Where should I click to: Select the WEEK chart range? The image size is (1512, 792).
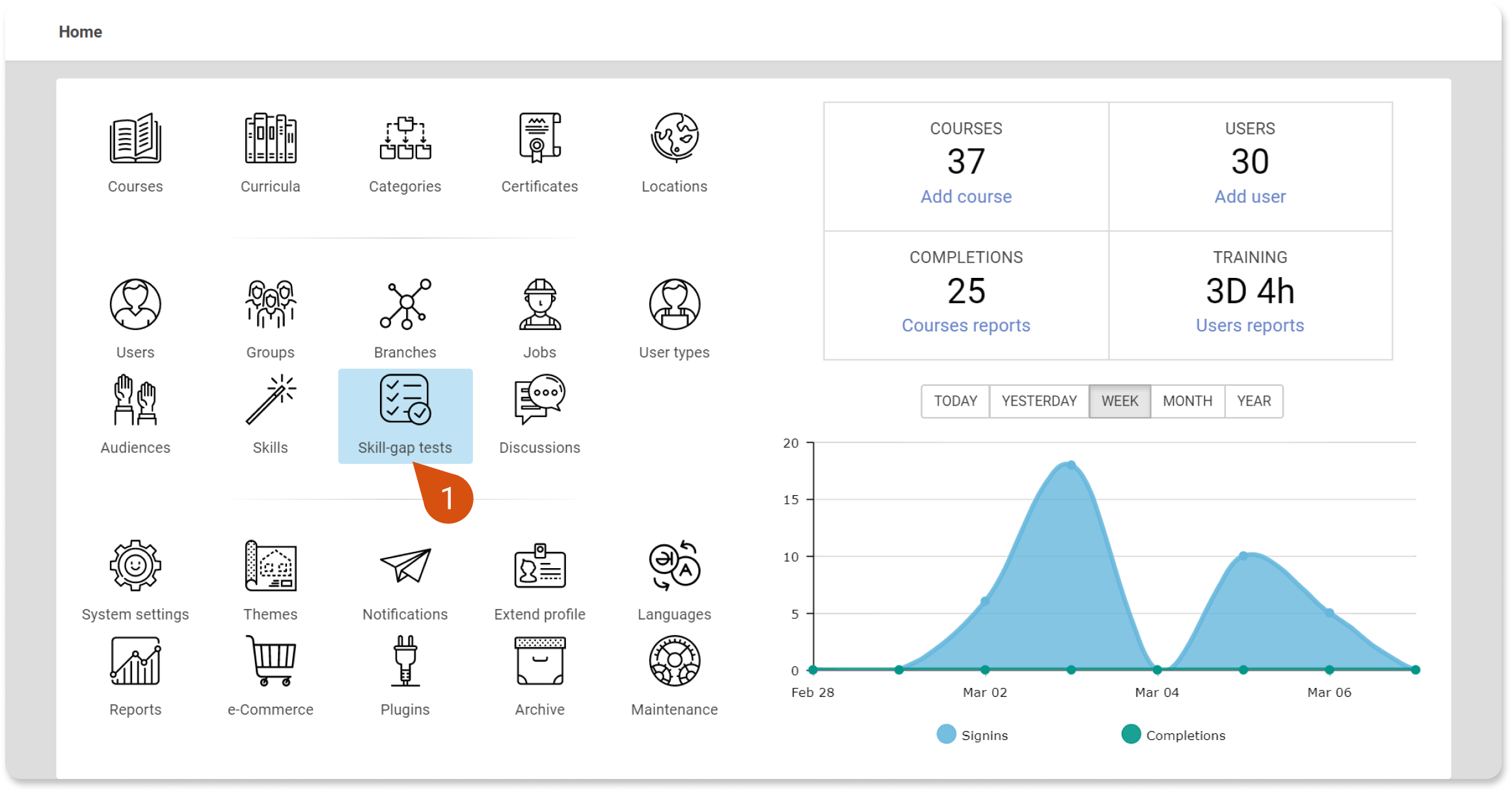pos(1120,401)
